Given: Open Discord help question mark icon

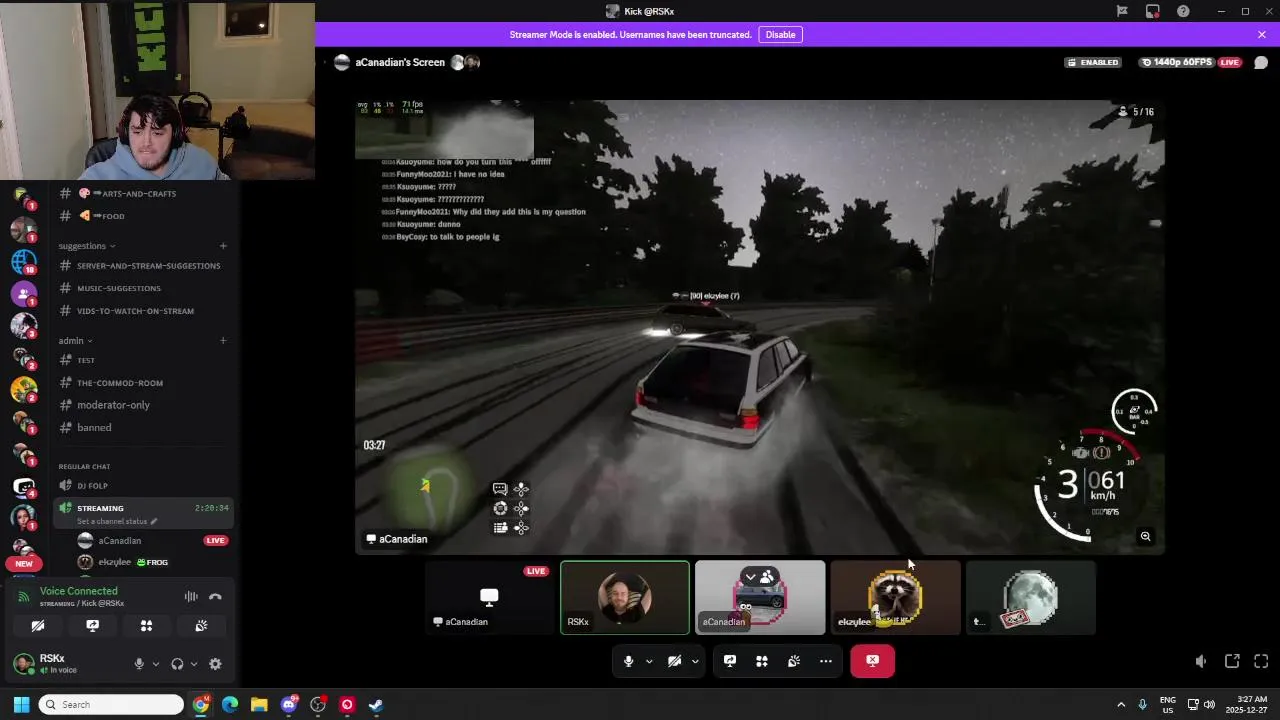Looking at the screenshot, I should coord(1184,11).
